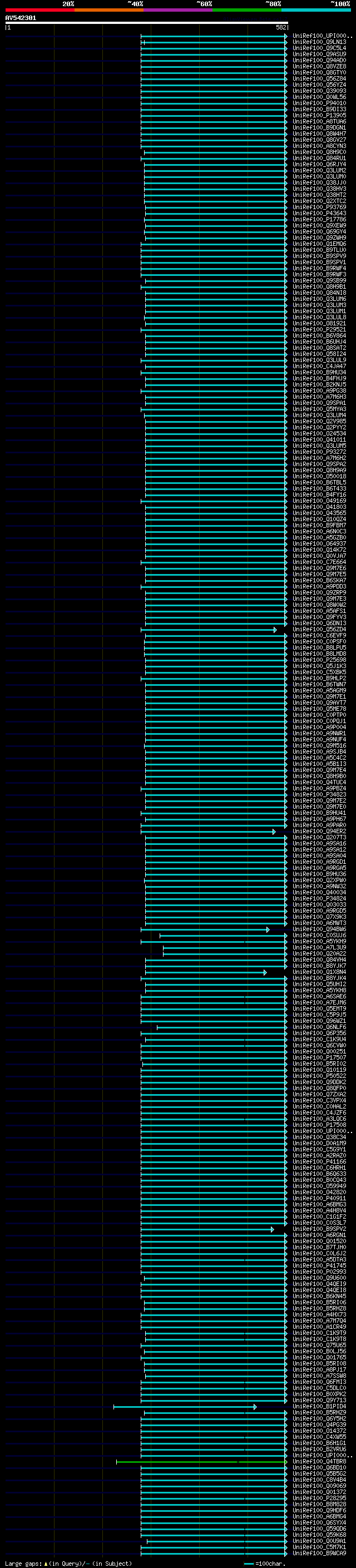
Task: Select hit label UniRef100_C8V4B4
Action: point(319,1480)
